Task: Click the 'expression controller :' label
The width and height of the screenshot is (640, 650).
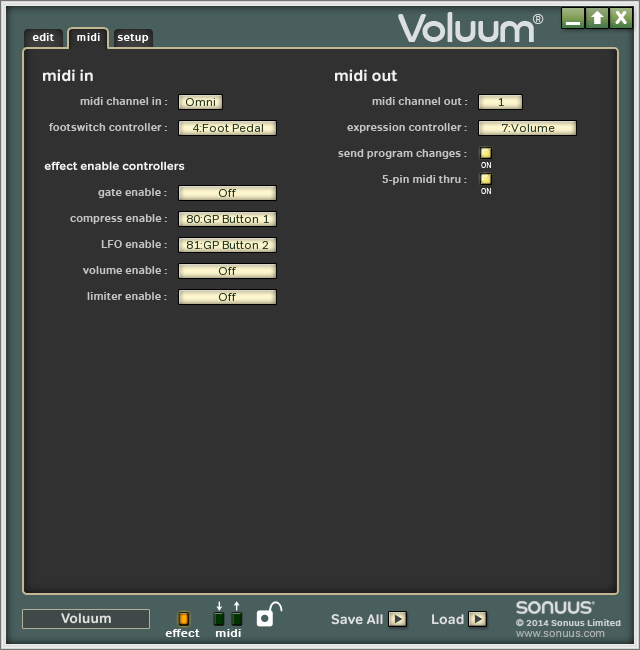Action: [x=407, y=127]
